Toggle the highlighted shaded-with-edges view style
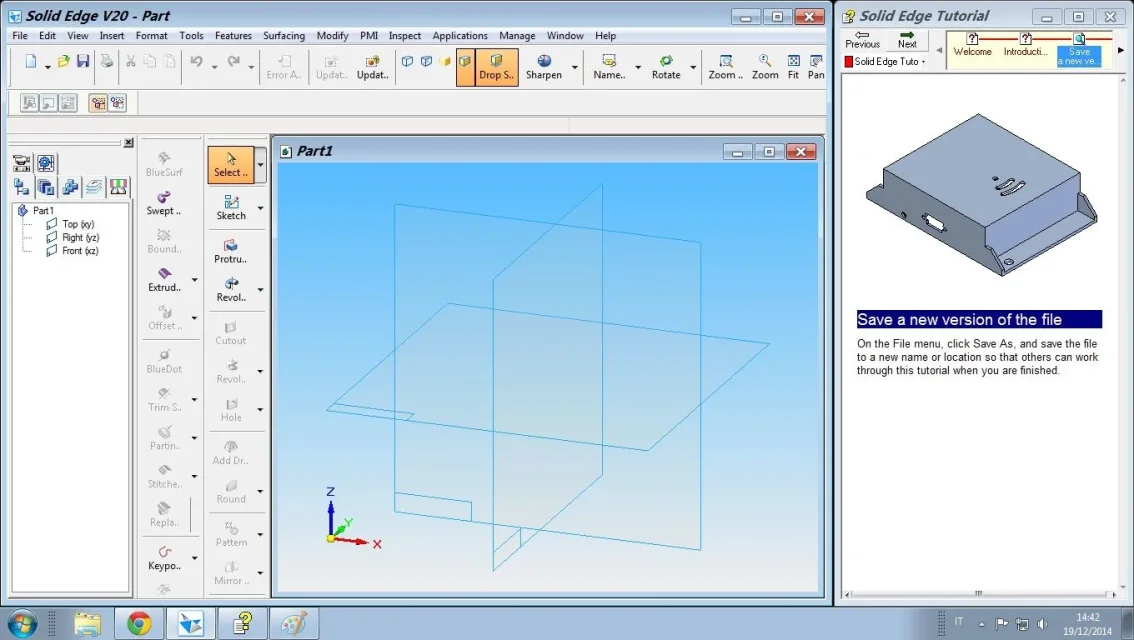The image size is (1134, 640). (x=465, y=67)
